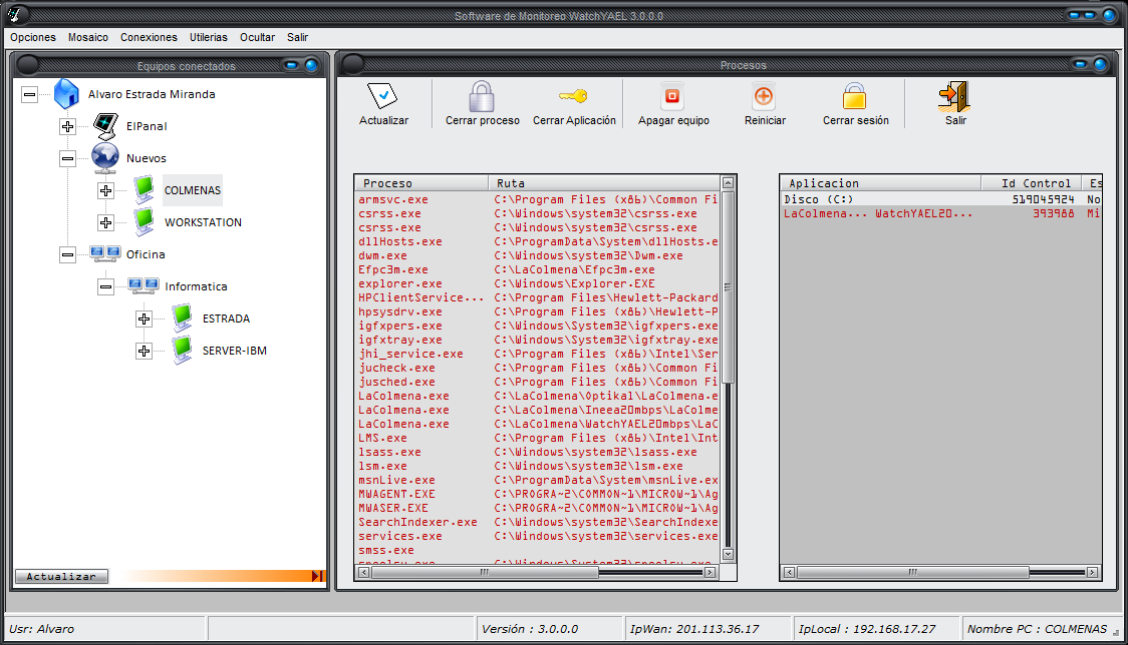The height and width of the screenshot is (645, 1128).
Task: Select the SERVER-IBM computer icon
Action: (x=181, y=350)
